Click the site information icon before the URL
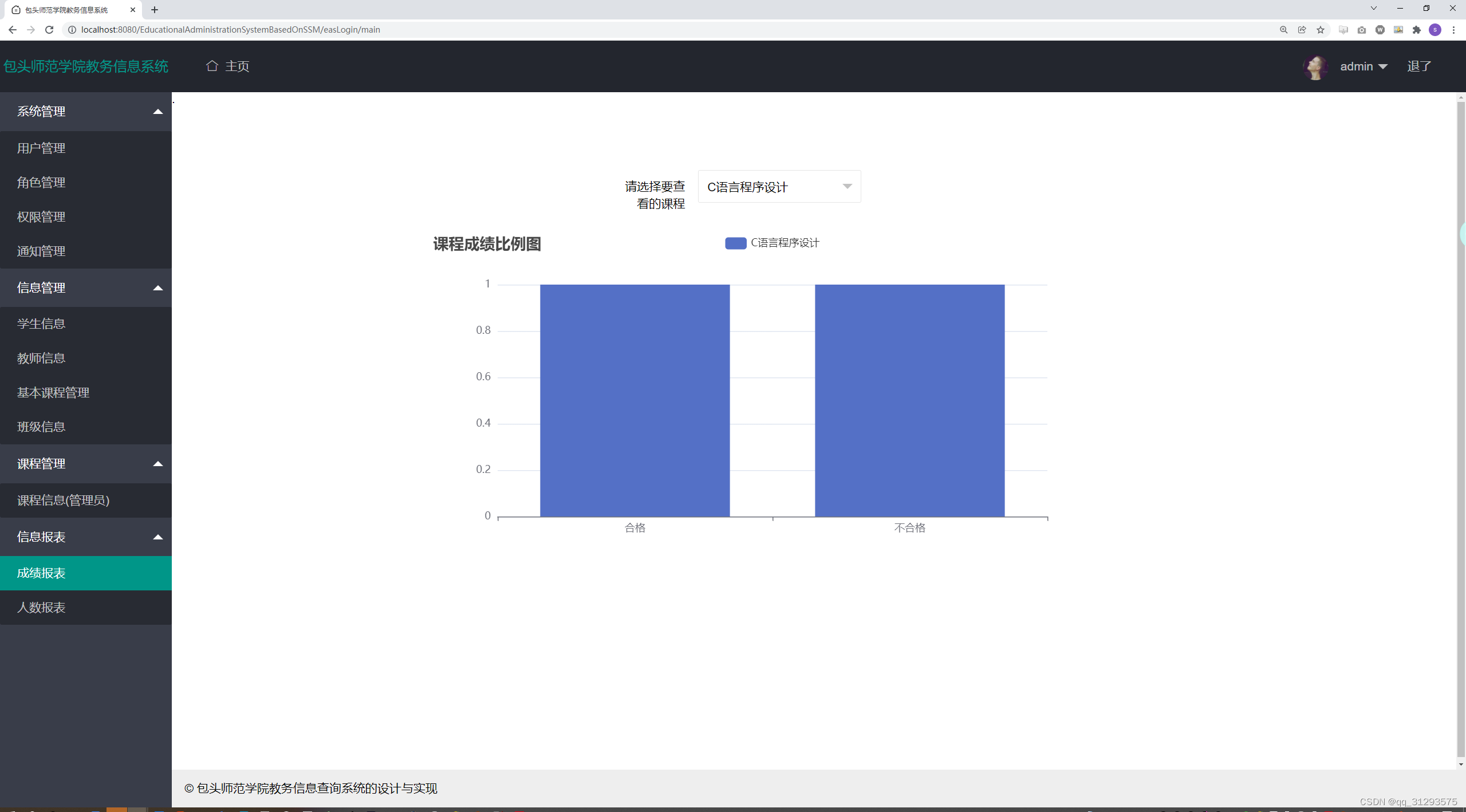 pyautogui.click(x=72, y=30)
